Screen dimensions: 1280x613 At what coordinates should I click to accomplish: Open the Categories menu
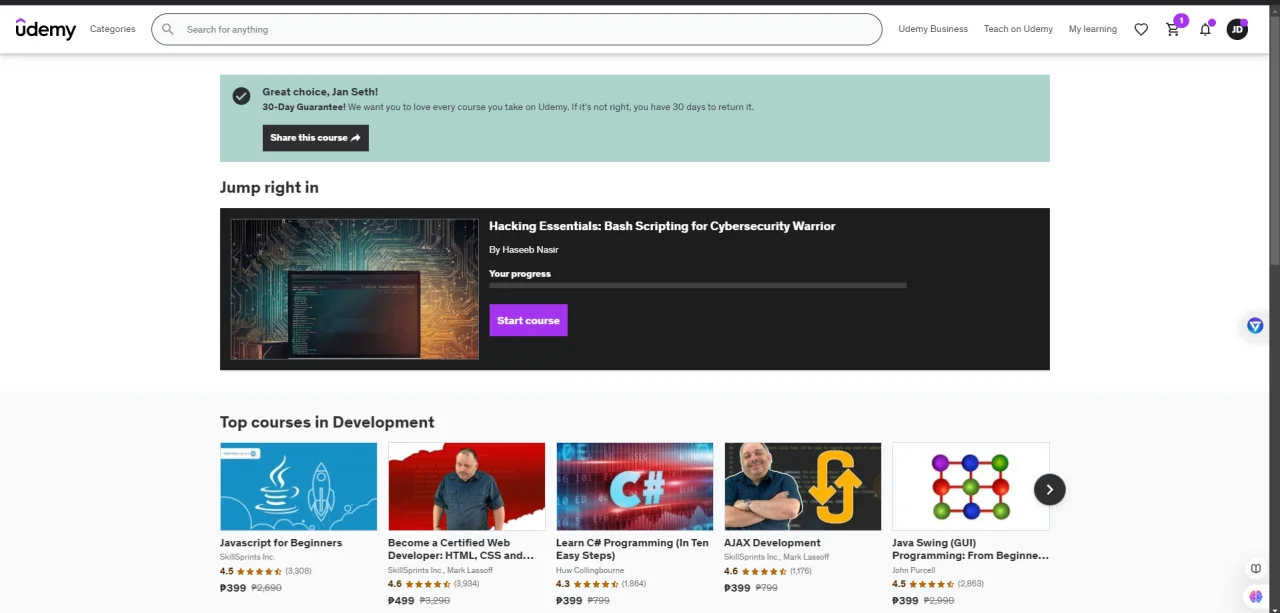tap(113, 29)
